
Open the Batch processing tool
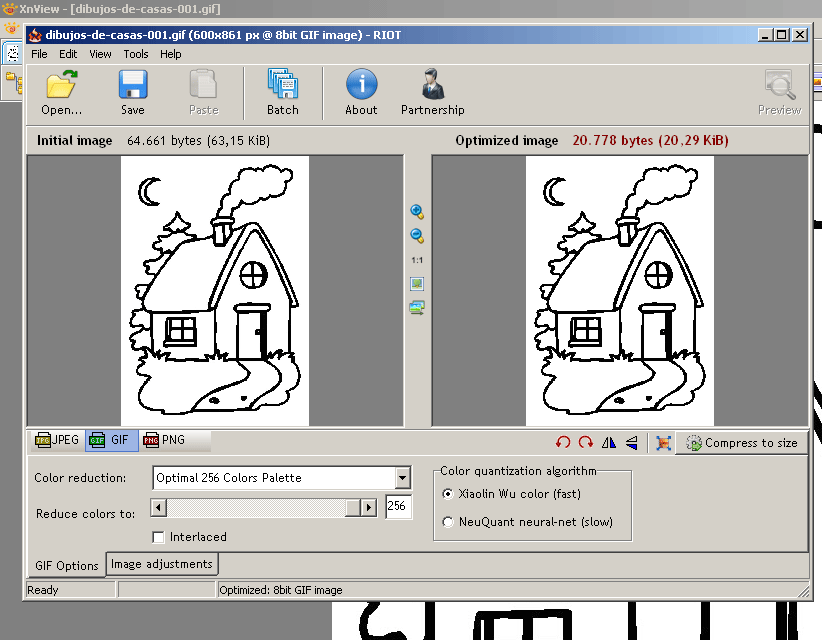(x=283, y=93)
